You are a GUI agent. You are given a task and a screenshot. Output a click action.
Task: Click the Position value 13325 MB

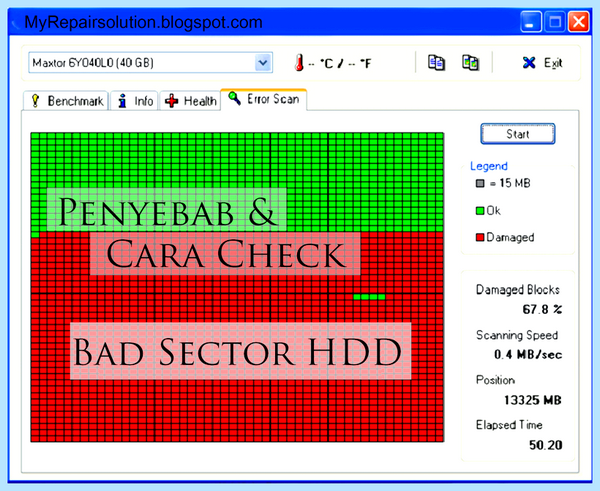(x=533, y=400)
